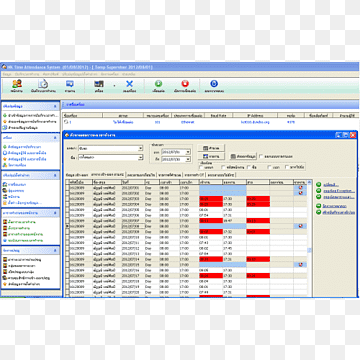This screenshot has width=360, height=360.
Task: Click the refresh icon in the machine list row
Action: [66, 122]
